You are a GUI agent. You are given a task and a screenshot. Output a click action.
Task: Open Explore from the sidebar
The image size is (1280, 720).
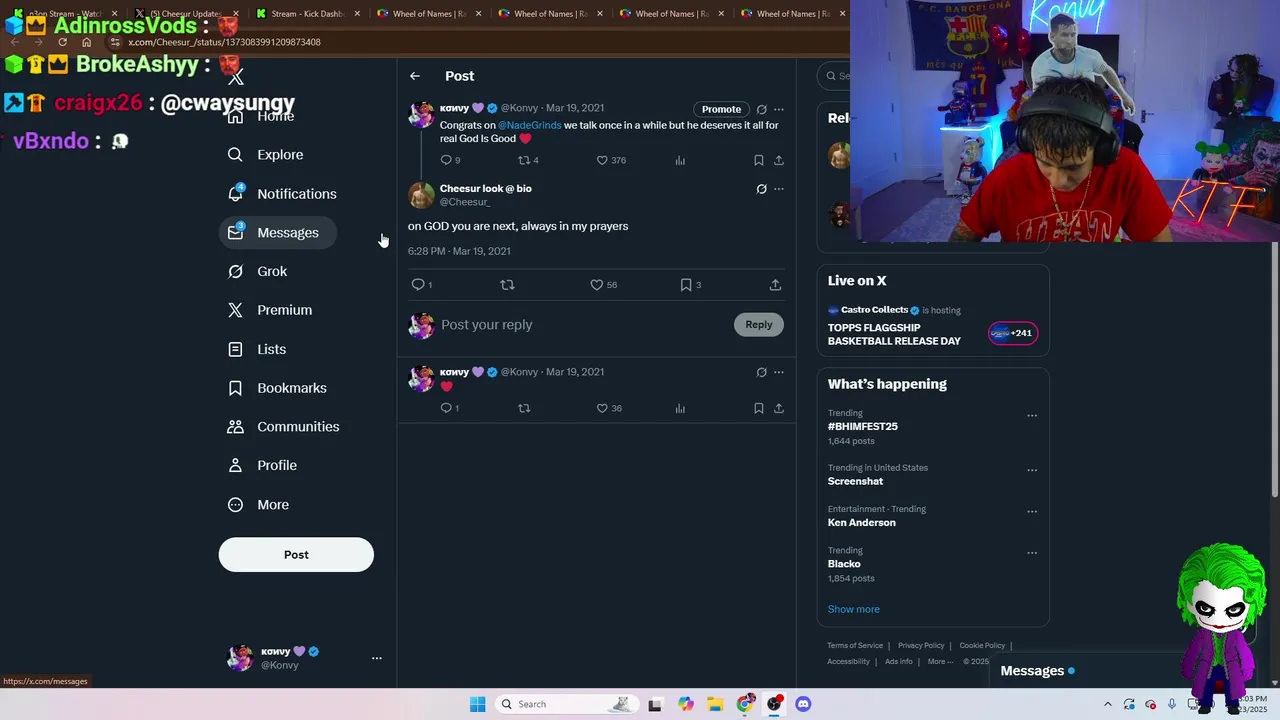(x=266, y=155)
